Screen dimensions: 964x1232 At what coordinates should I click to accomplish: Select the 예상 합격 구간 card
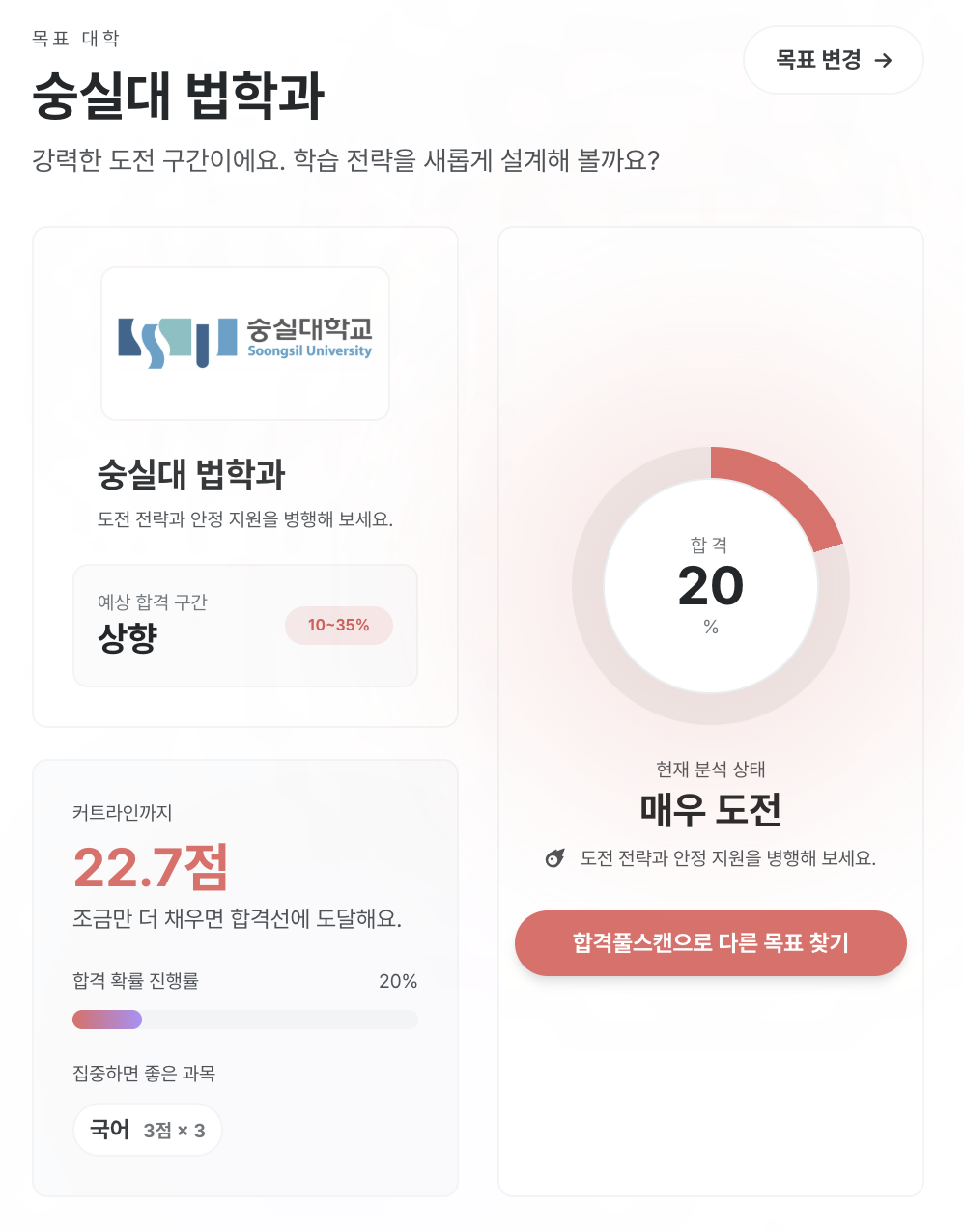point(244,626)
